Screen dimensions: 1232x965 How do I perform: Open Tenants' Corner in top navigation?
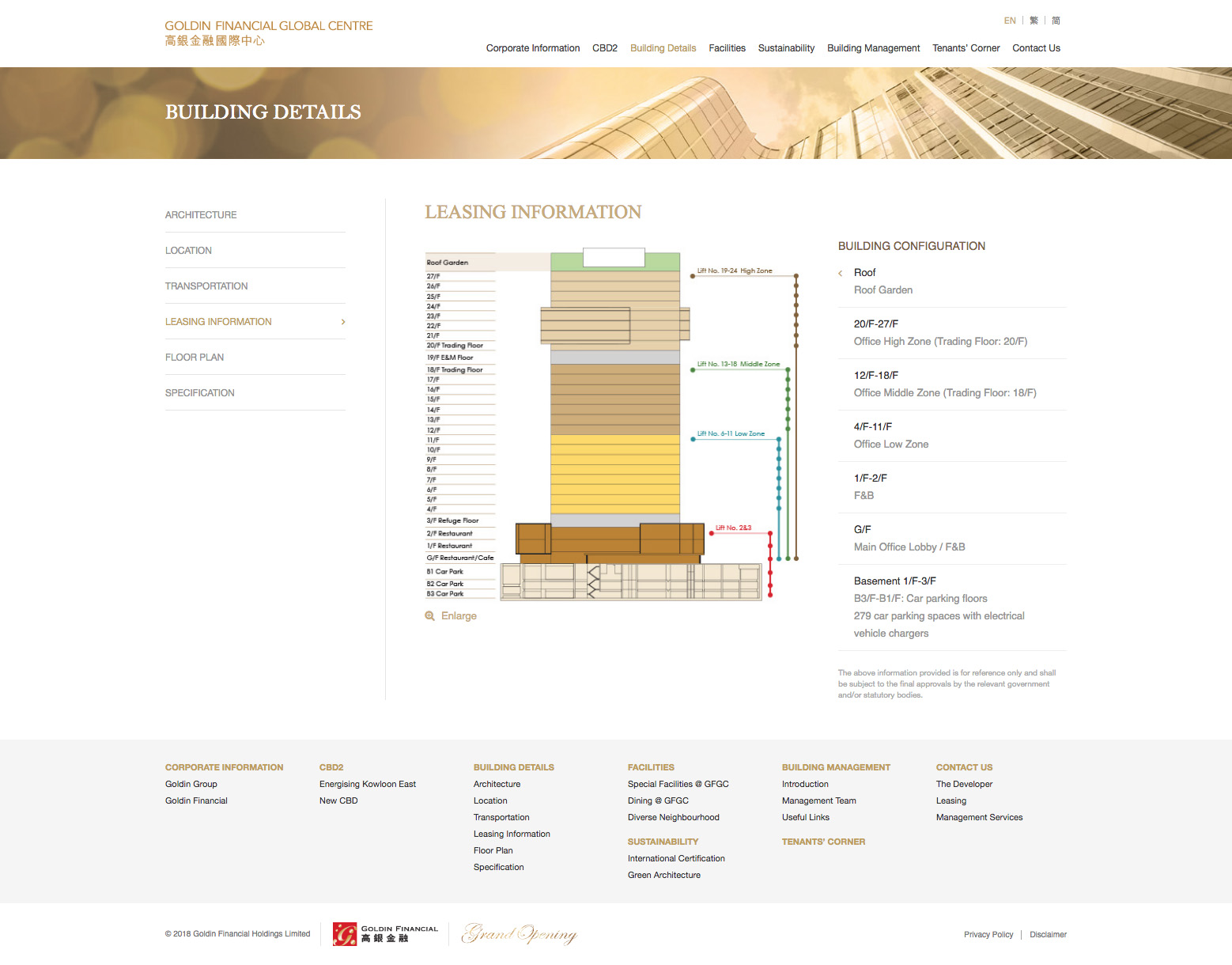point(966,48)
